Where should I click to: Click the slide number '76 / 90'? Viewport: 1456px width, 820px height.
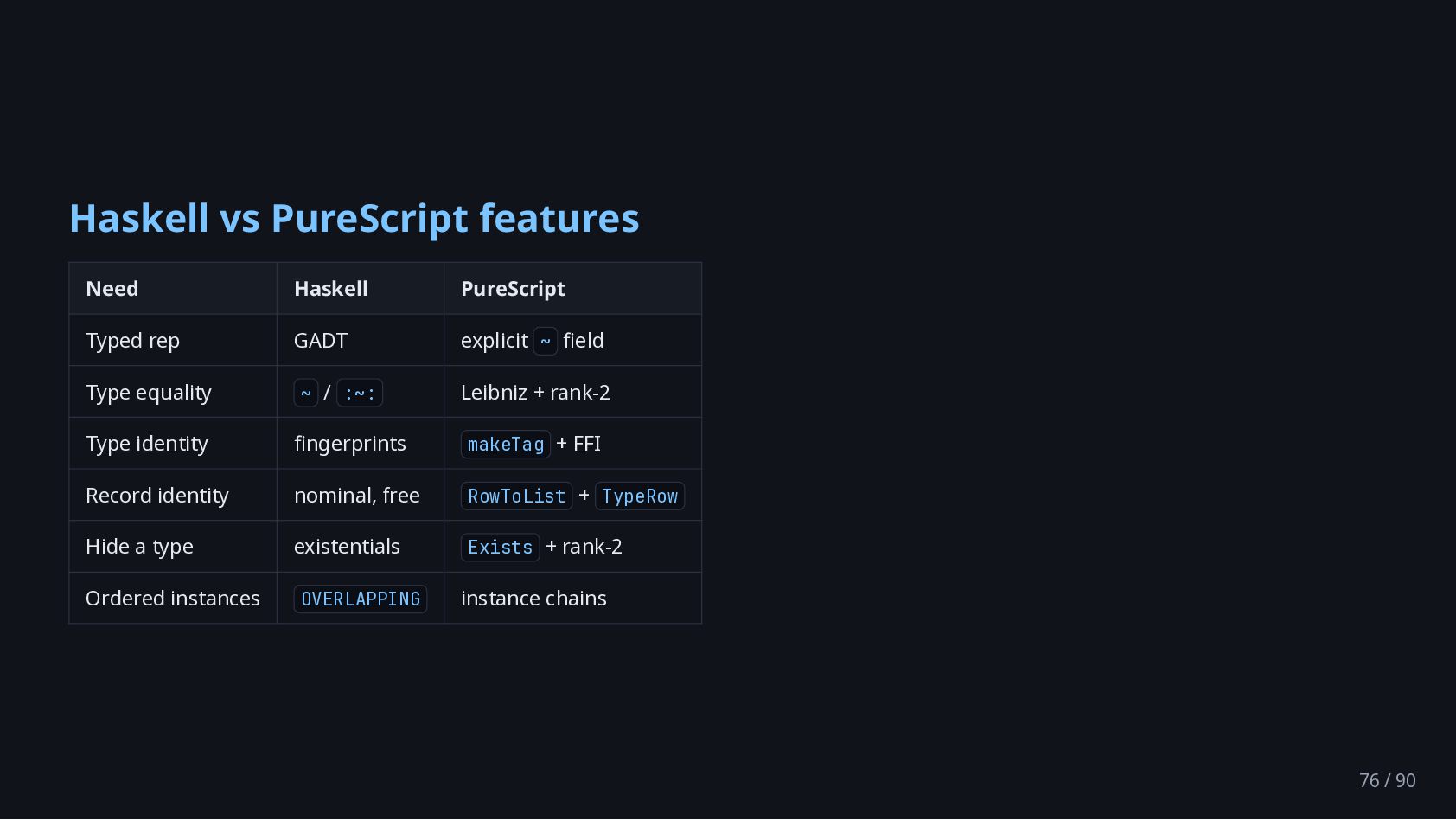coord(1388,780)
